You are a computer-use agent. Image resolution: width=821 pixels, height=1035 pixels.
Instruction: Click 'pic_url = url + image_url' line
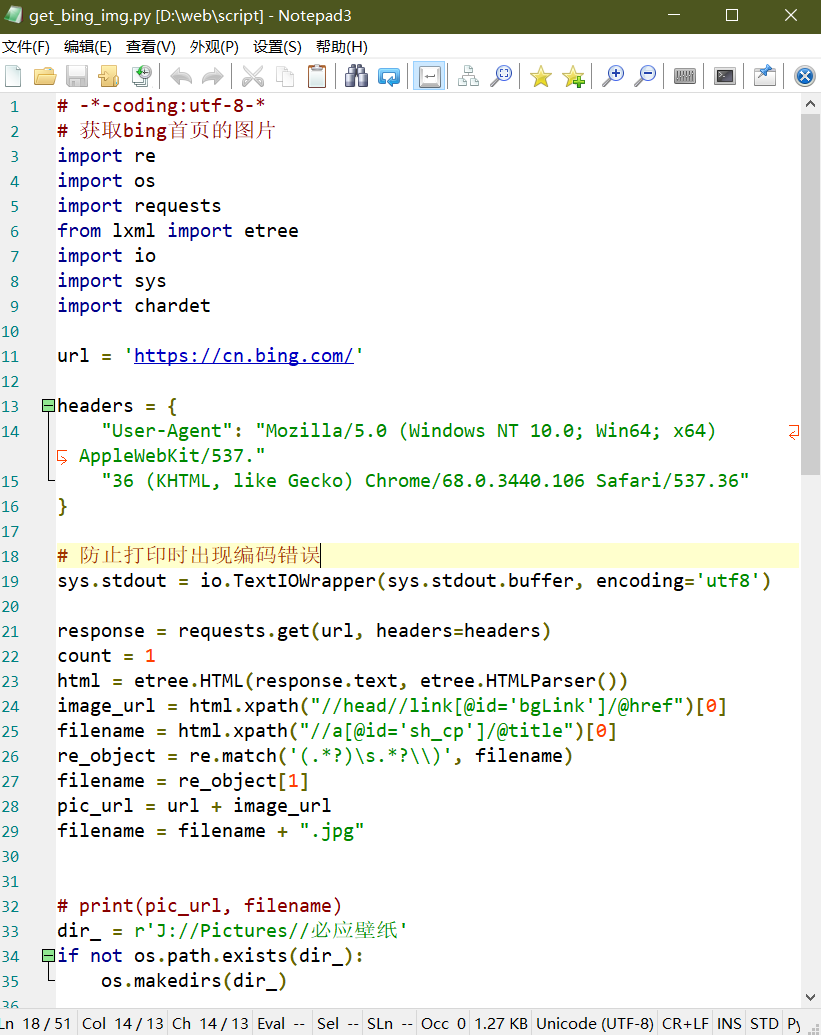(194, 806)
